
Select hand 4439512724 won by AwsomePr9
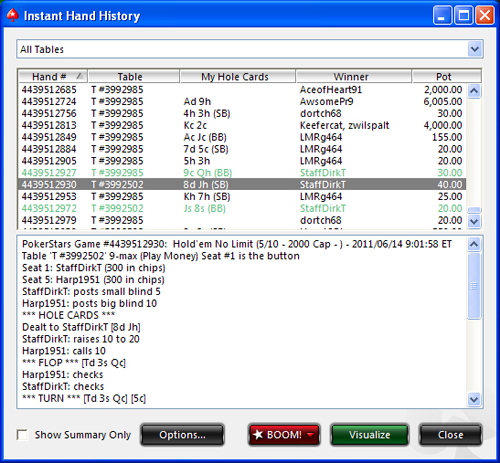242,101
